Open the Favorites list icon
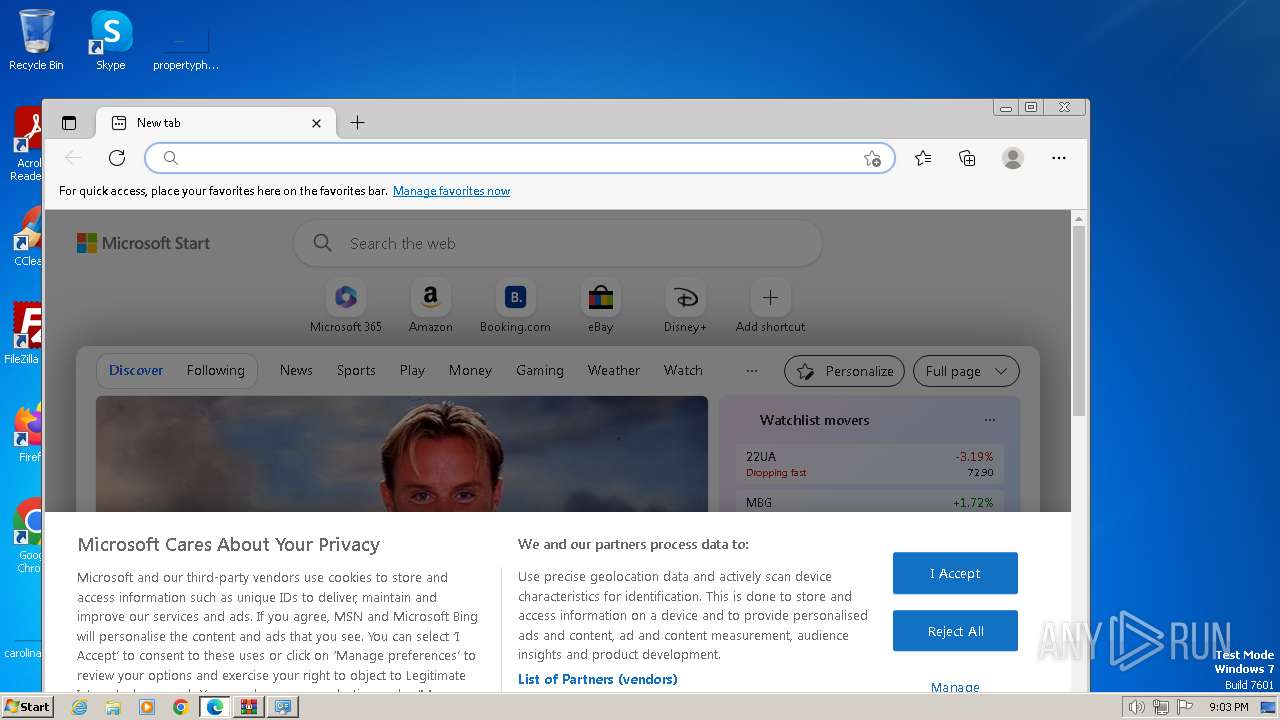The height and width of the screenshot is (720, 1280). (x=923, y=158)
